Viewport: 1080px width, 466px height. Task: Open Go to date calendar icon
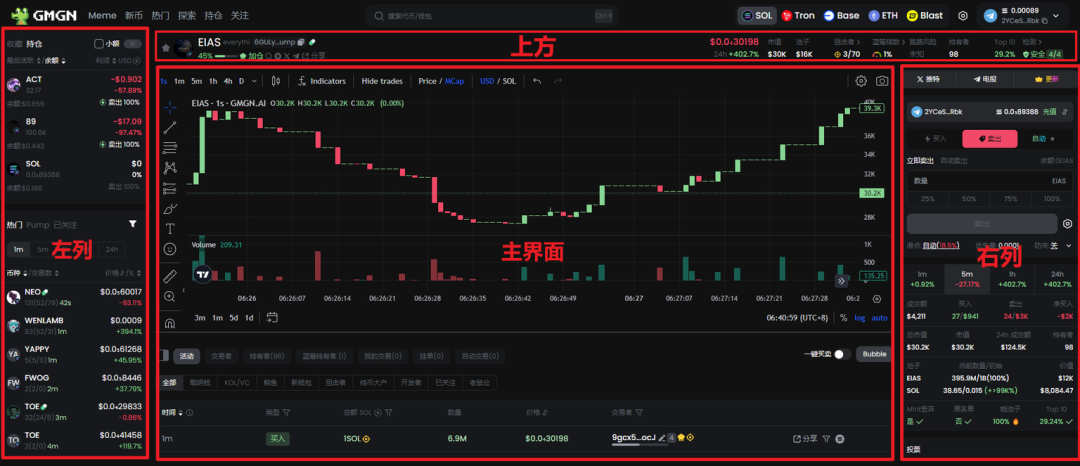tap(272, 317)
